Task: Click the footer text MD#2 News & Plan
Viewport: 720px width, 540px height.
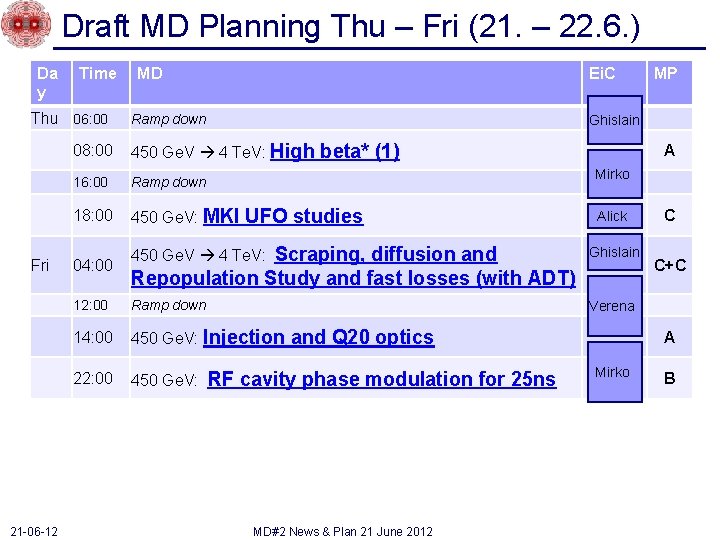Action: pos(343,531)
